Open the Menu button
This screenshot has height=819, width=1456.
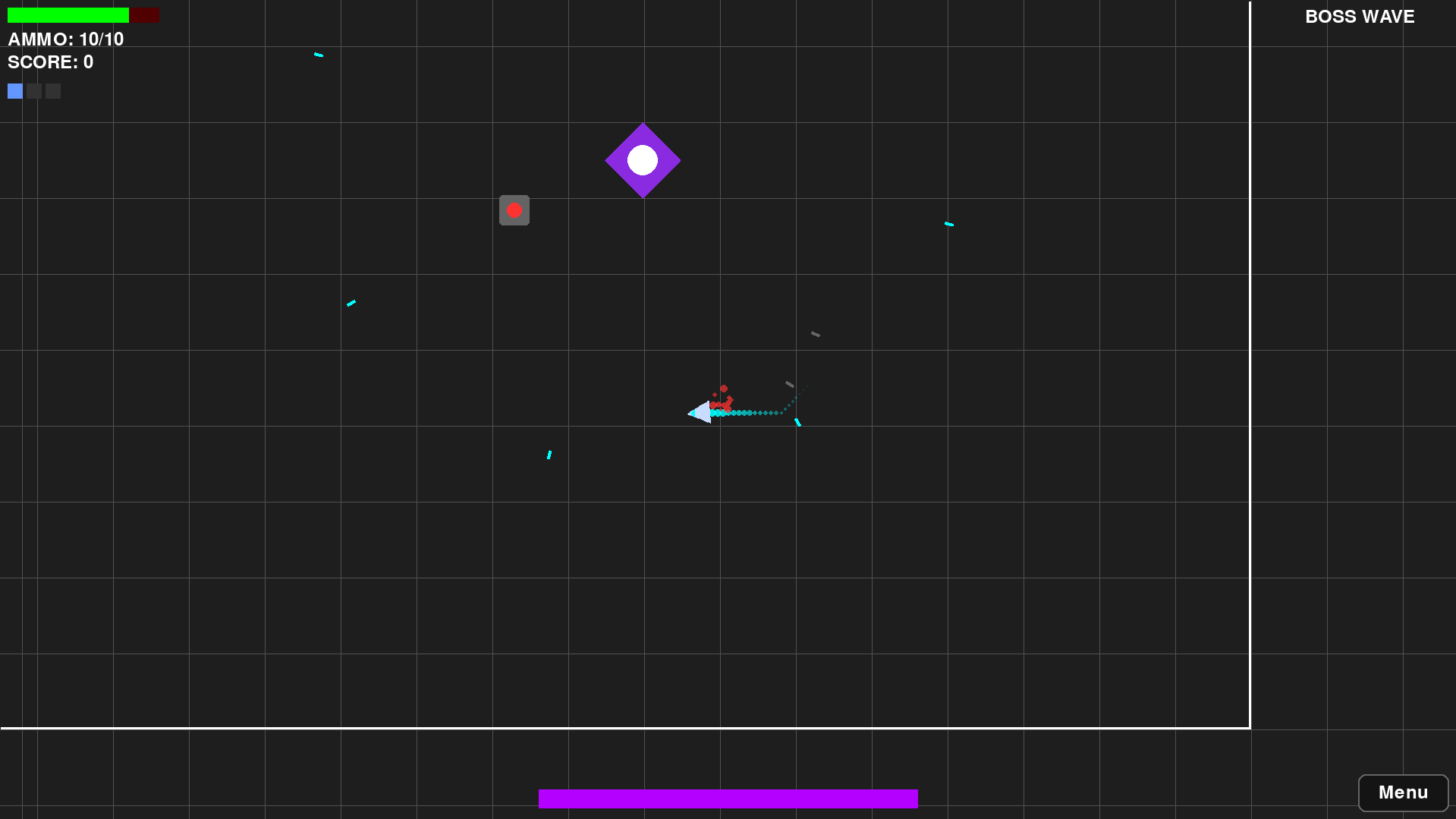[x=1403, y=792]
